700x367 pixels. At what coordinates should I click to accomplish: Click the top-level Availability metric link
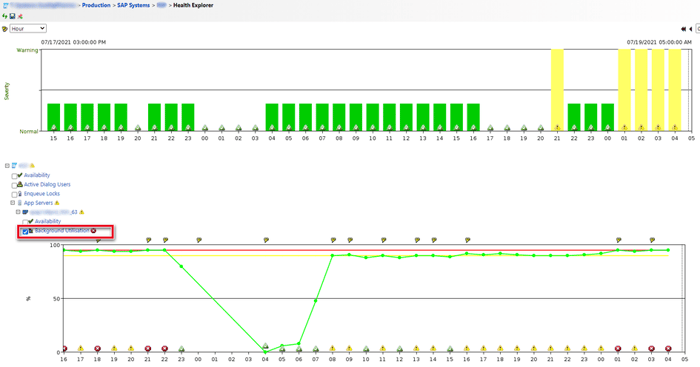(37, 175)
